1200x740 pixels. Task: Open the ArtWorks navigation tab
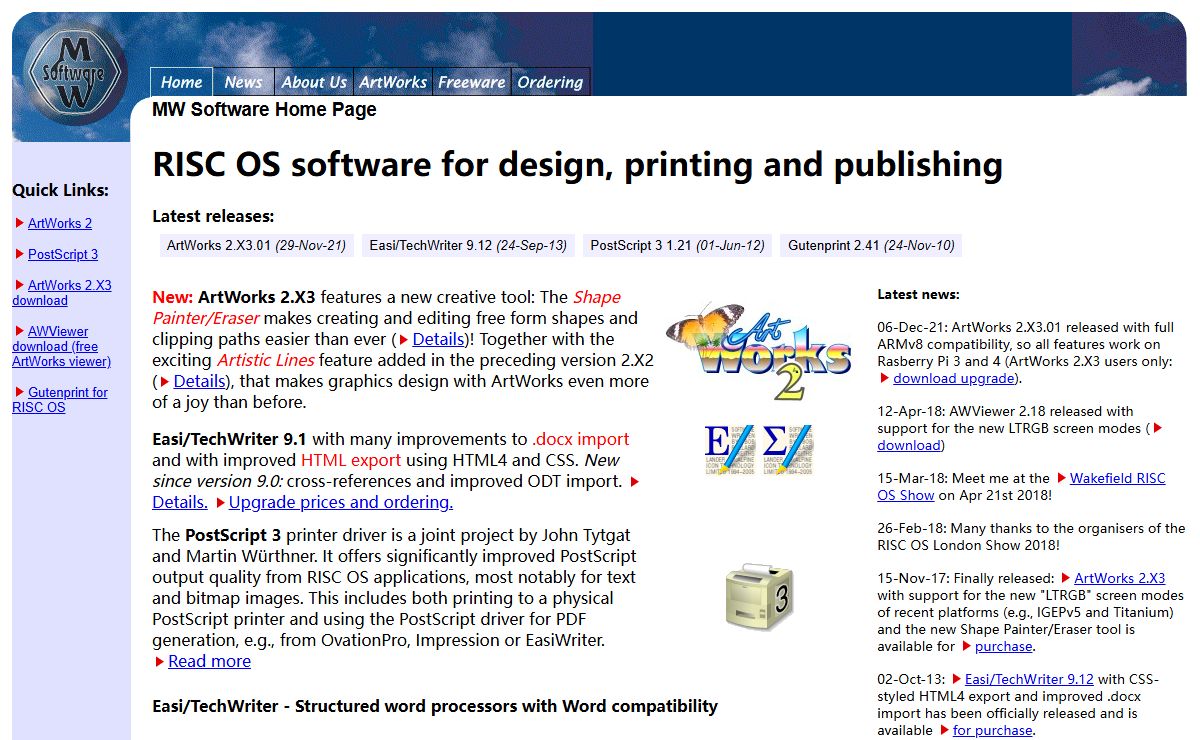393,82
